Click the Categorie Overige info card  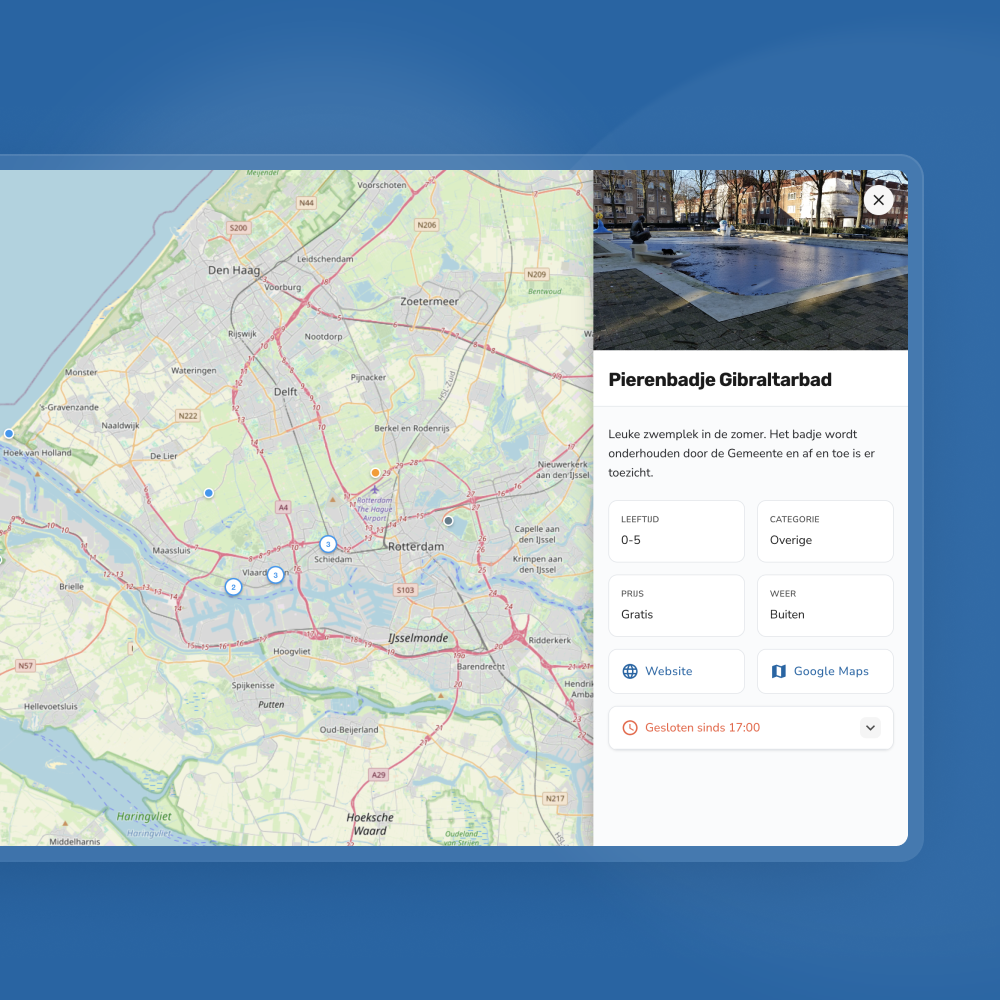(x=825, y=531)
